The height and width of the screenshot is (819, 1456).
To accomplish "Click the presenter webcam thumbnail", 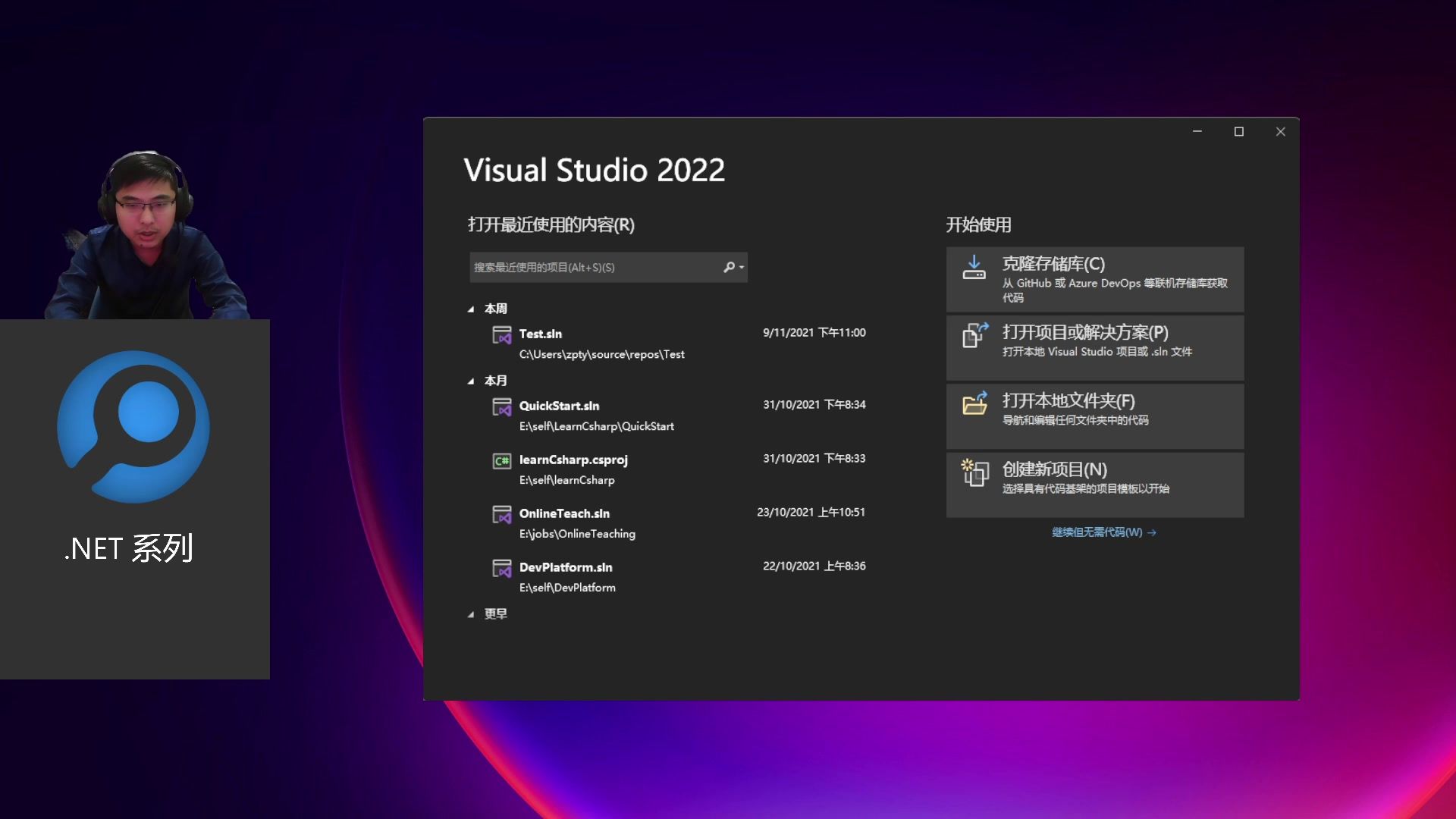I will click(148, 234).
